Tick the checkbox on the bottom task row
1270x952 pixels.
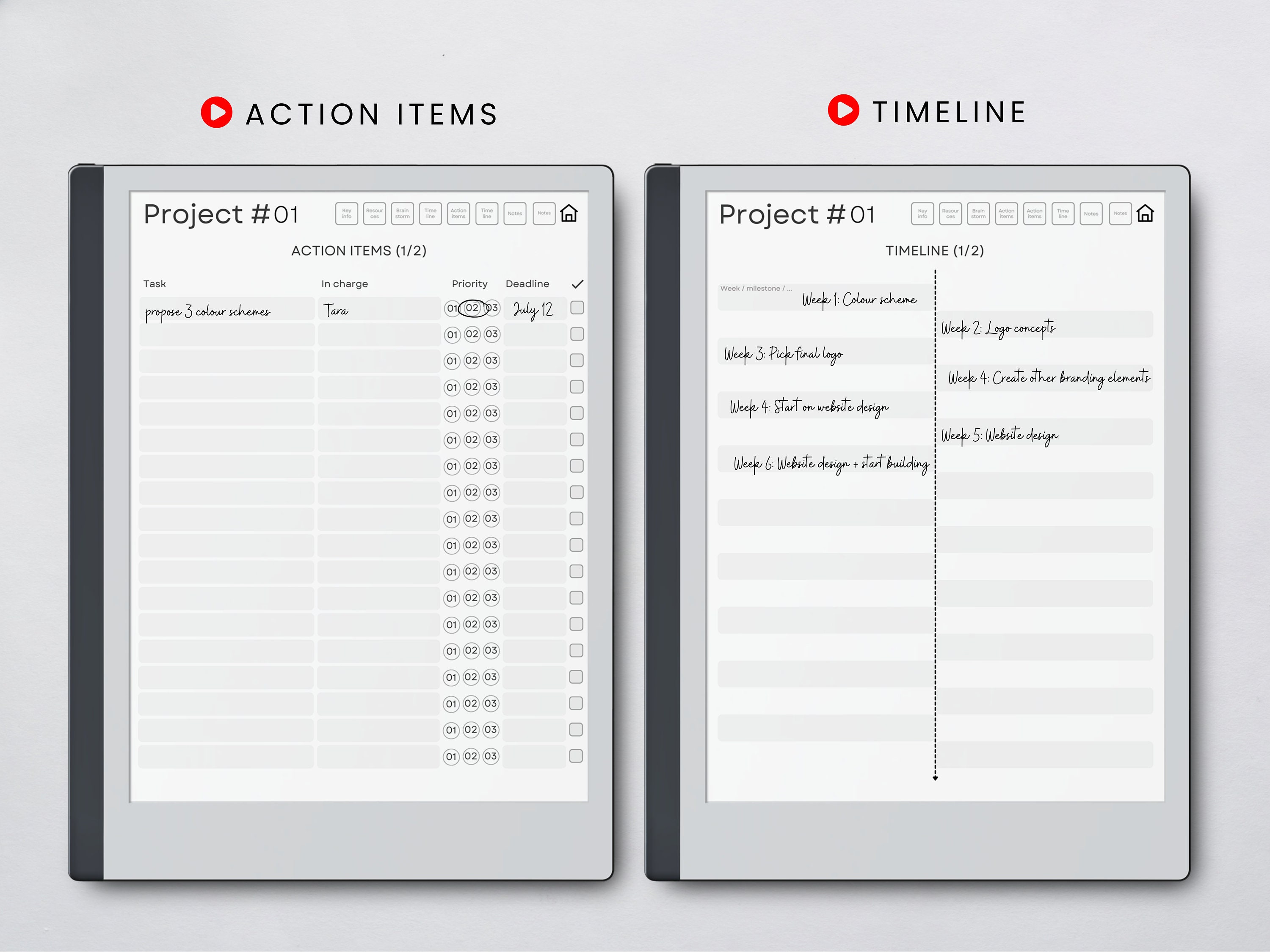pos(576,756)
